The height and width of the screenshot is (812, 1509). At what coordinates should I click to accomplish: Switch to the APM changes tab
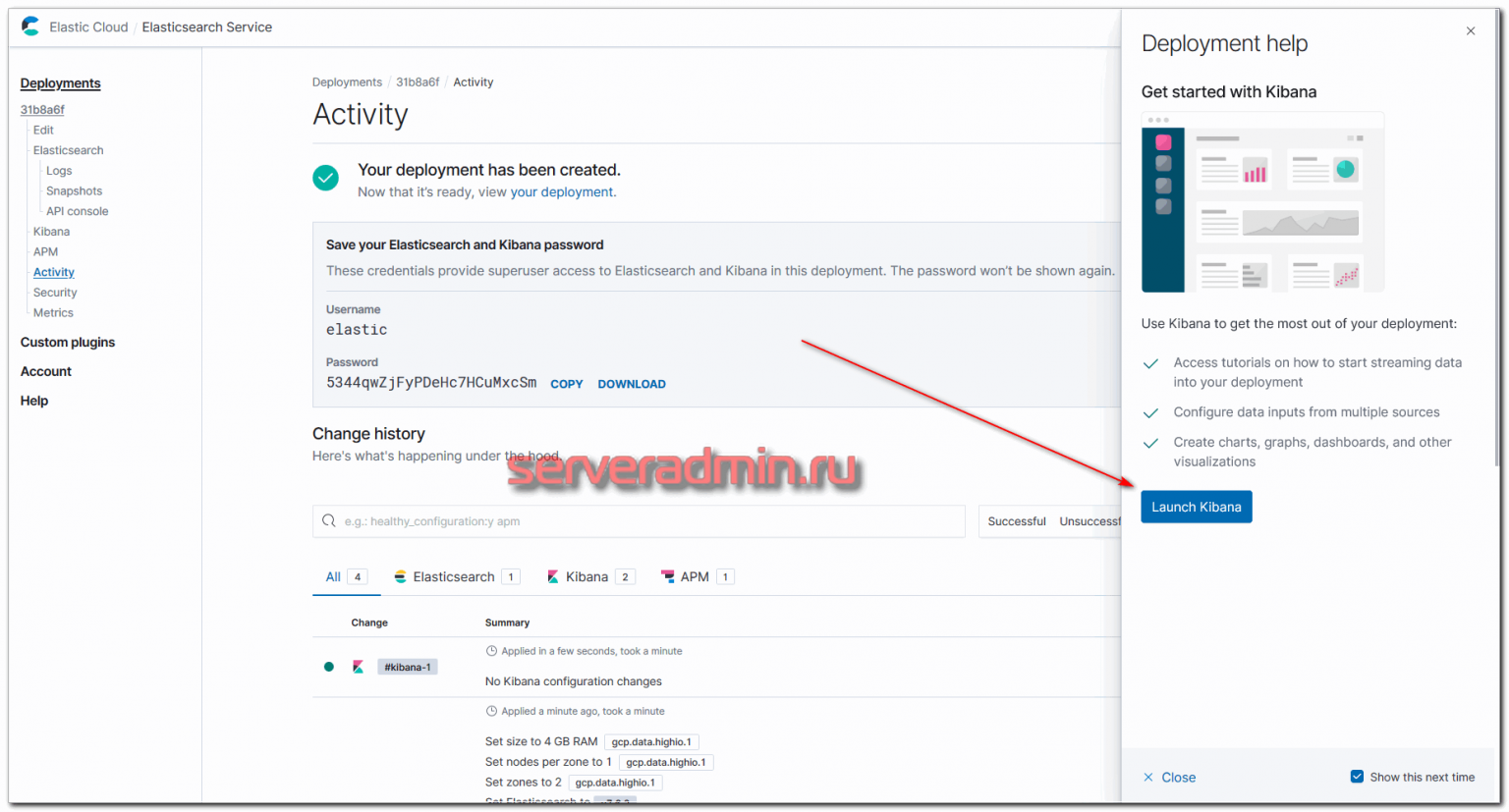[698, 577]
